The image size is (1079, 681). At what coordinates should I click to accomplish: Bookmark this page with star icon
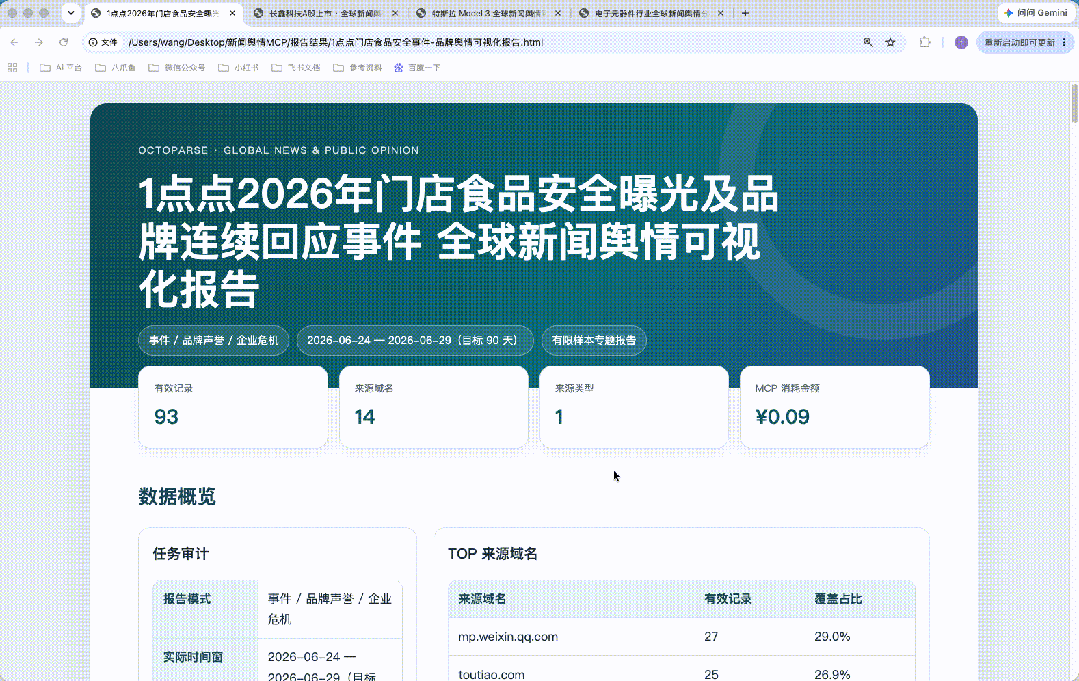pyautogui.click(x=890, y=43)
